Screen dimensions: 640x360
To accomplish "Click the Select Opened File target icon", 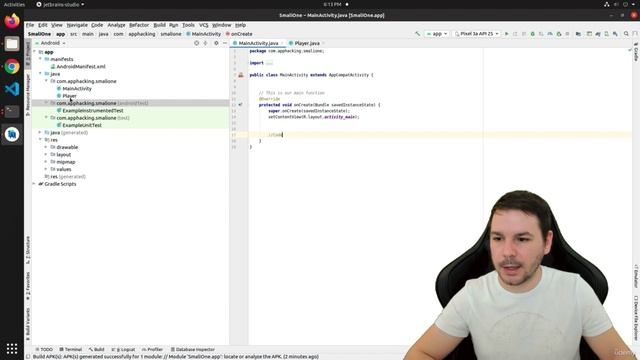I will point(196,43).
